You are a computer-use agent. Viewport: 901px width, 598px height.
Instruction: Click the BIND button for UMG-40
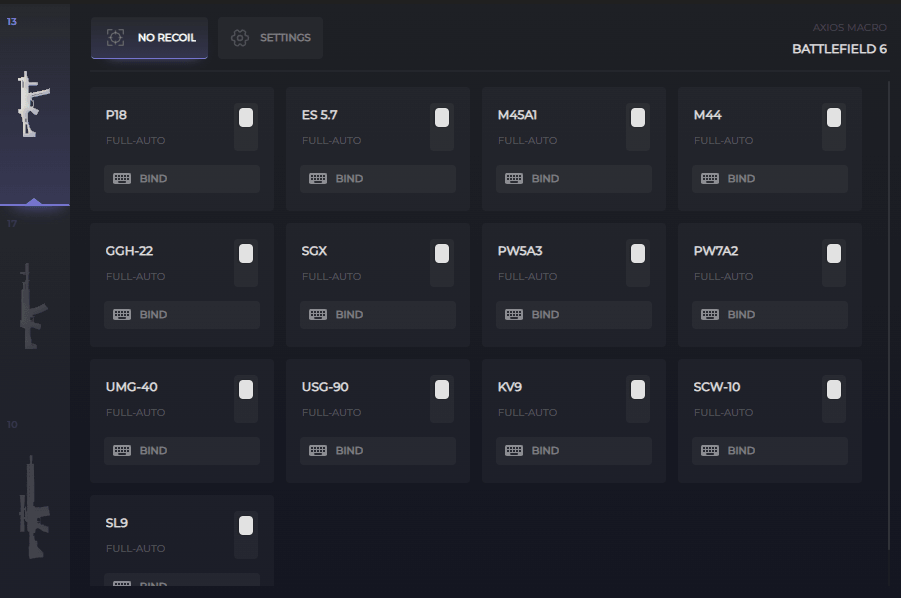click(x=182, y=451)
